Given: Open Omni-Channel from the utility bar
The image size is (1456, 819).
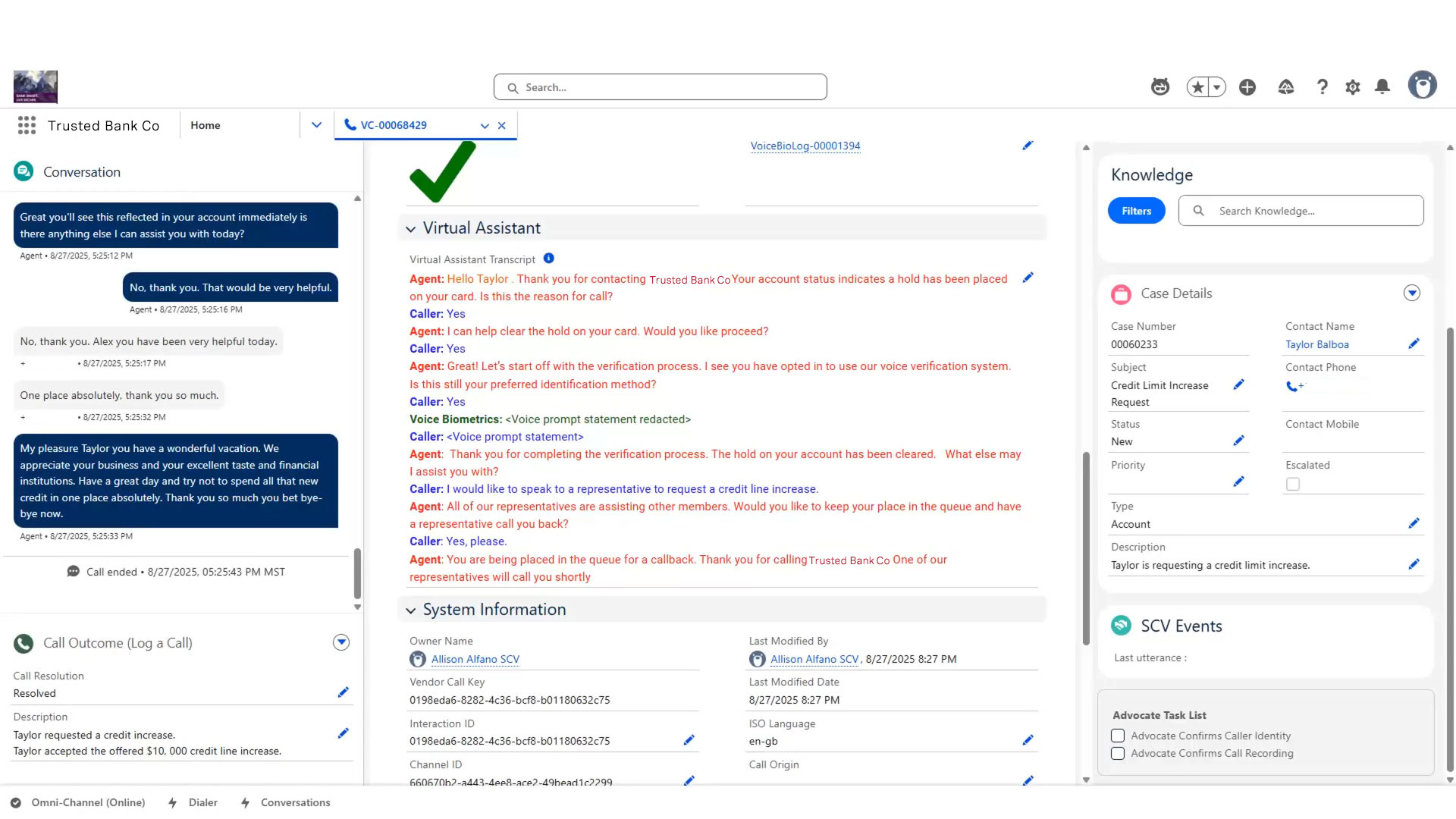Looking at the screenshot, I should pos(77,802).
